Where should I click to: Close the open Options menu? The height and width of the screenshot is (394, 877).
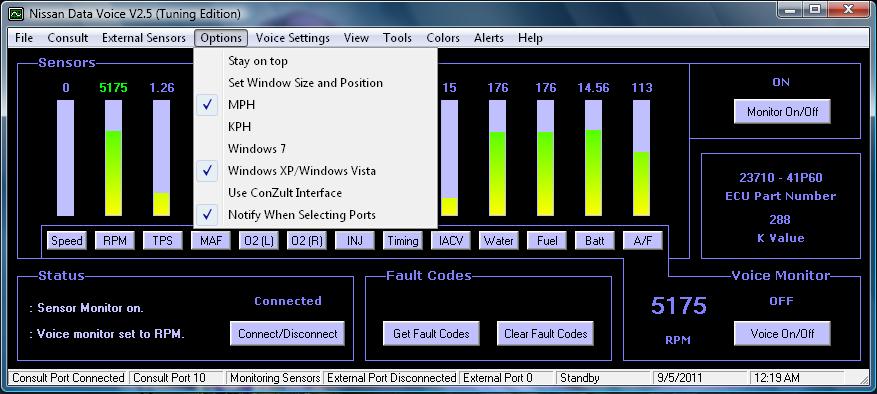(x=221, y=38)
